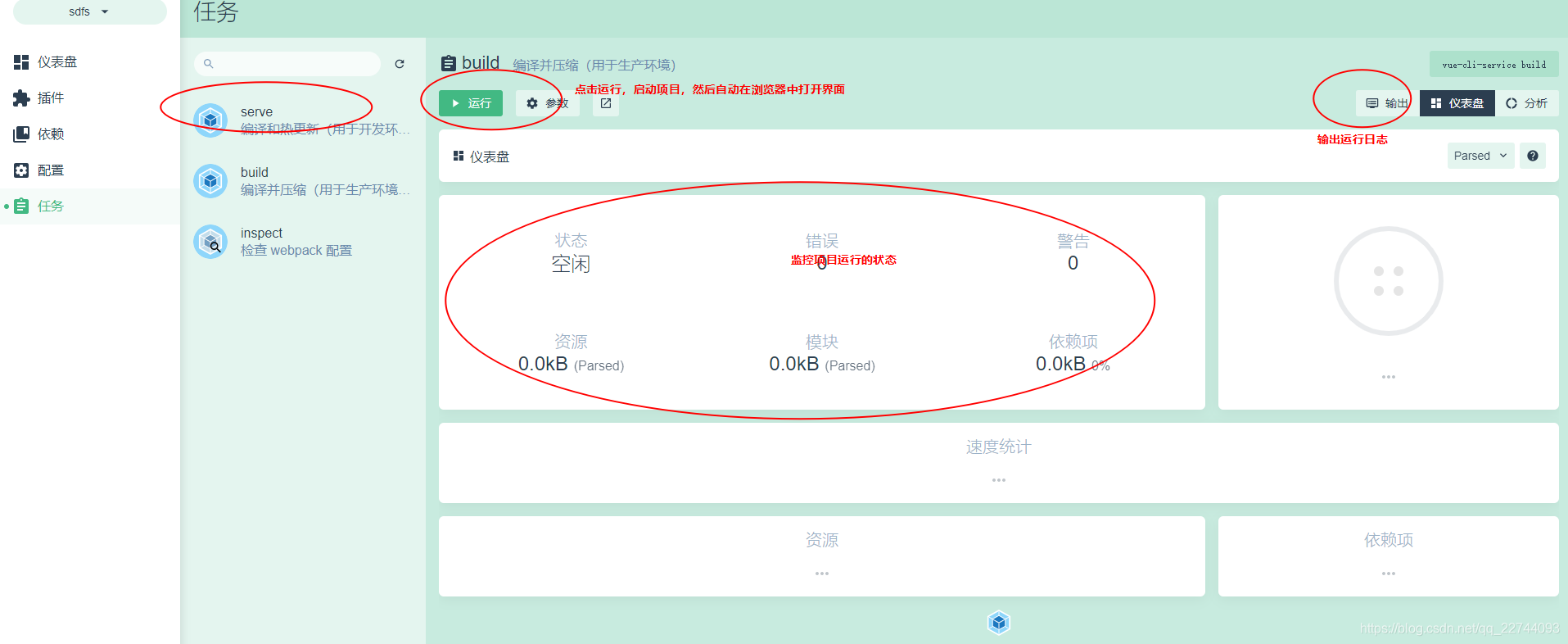Open task in external link icon
The image size is (1568, 644).
coord(606,103)
